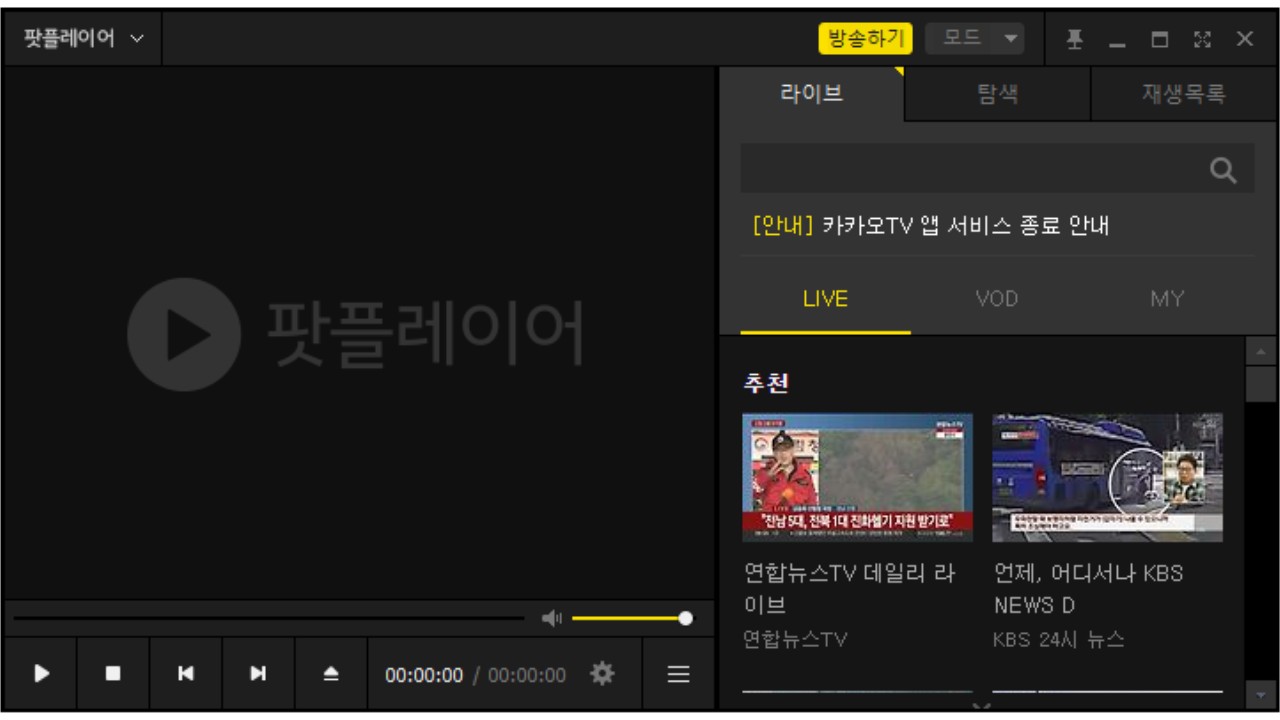Stop playback with the square button
This screenshot has height=720, width=1280.
113,674
